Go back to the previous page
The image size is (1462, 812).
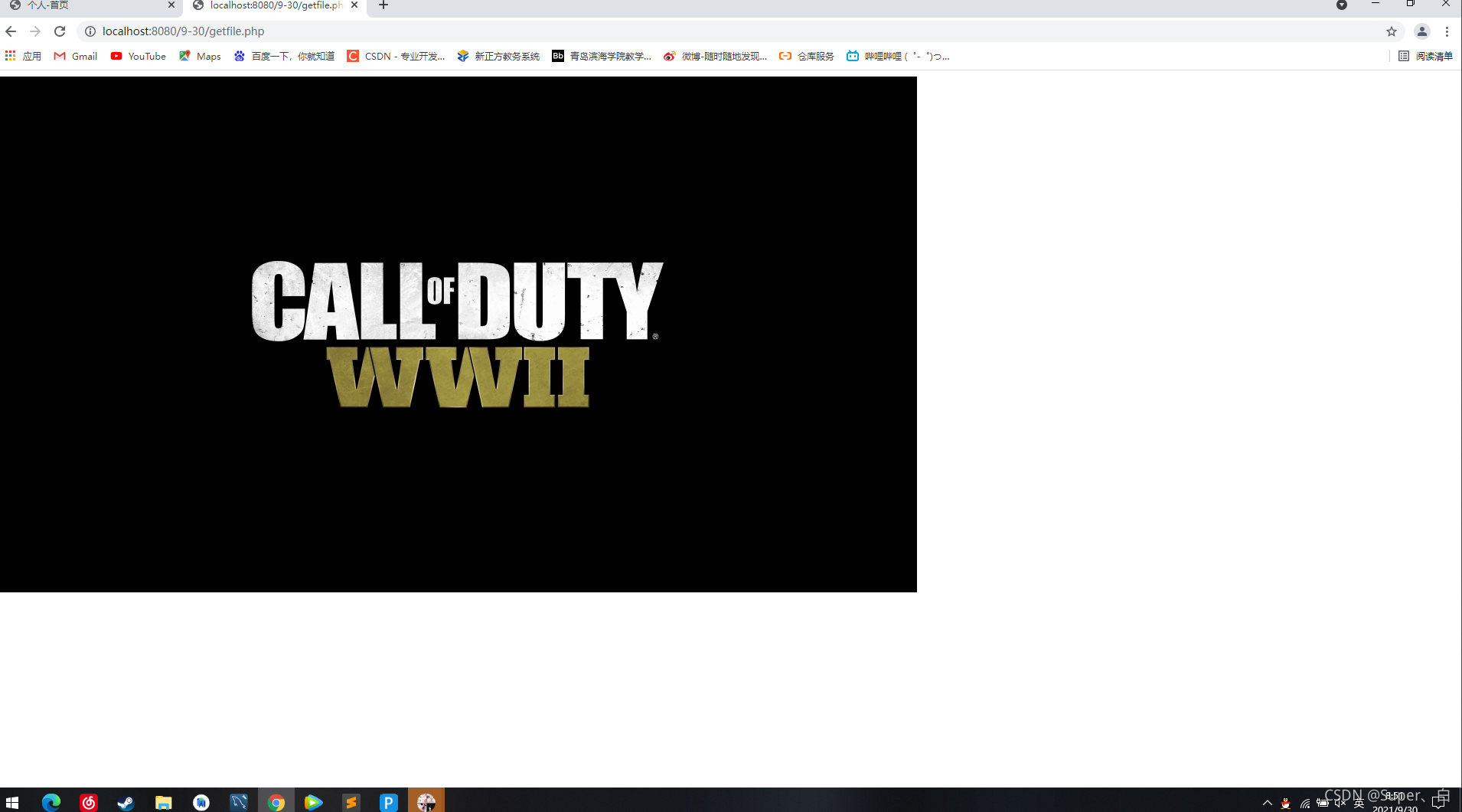point(11,31)
